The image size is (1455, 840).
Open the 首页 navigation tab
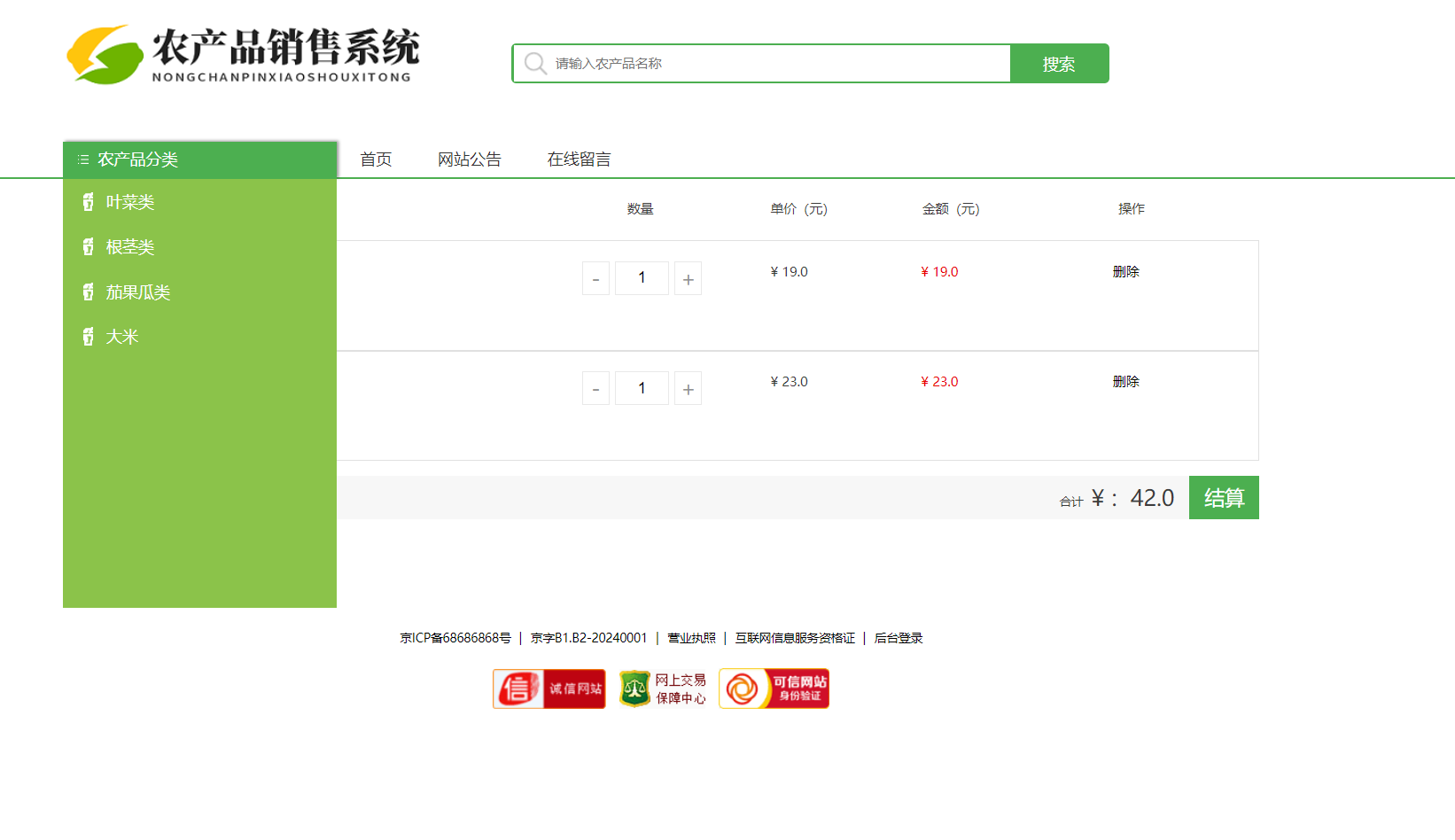pyautogui.click(x=376, y=159)
